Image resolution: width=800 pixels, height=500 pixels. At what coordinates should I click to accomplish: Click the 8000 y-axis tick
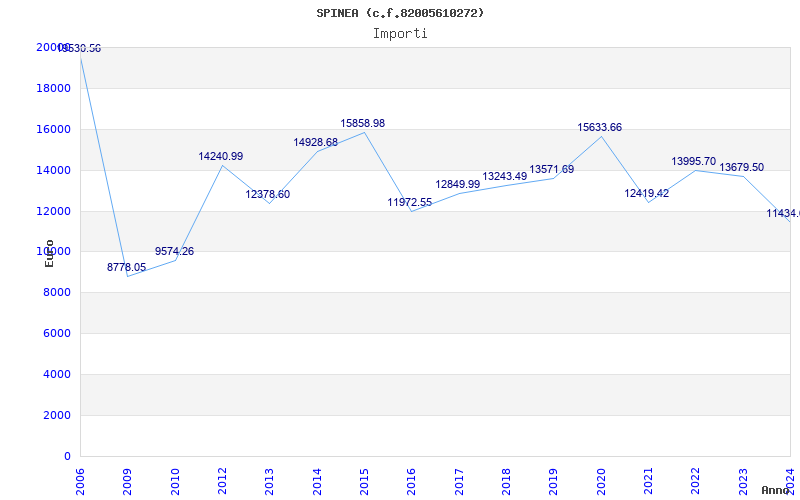tap(56, 292)
